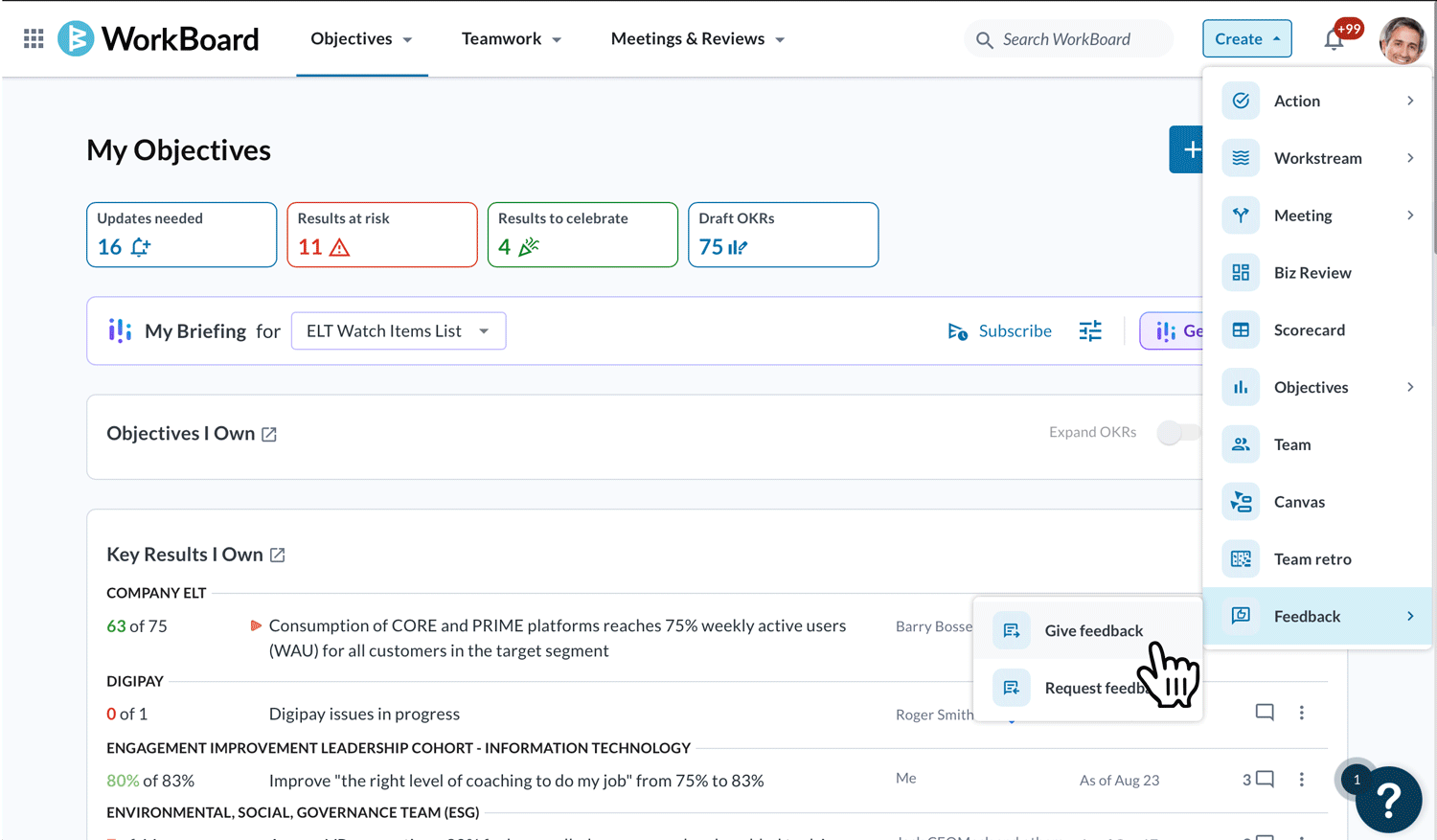Open the Results at risk card
Viewport: 1437px width, 840px height.
point(382,235)
